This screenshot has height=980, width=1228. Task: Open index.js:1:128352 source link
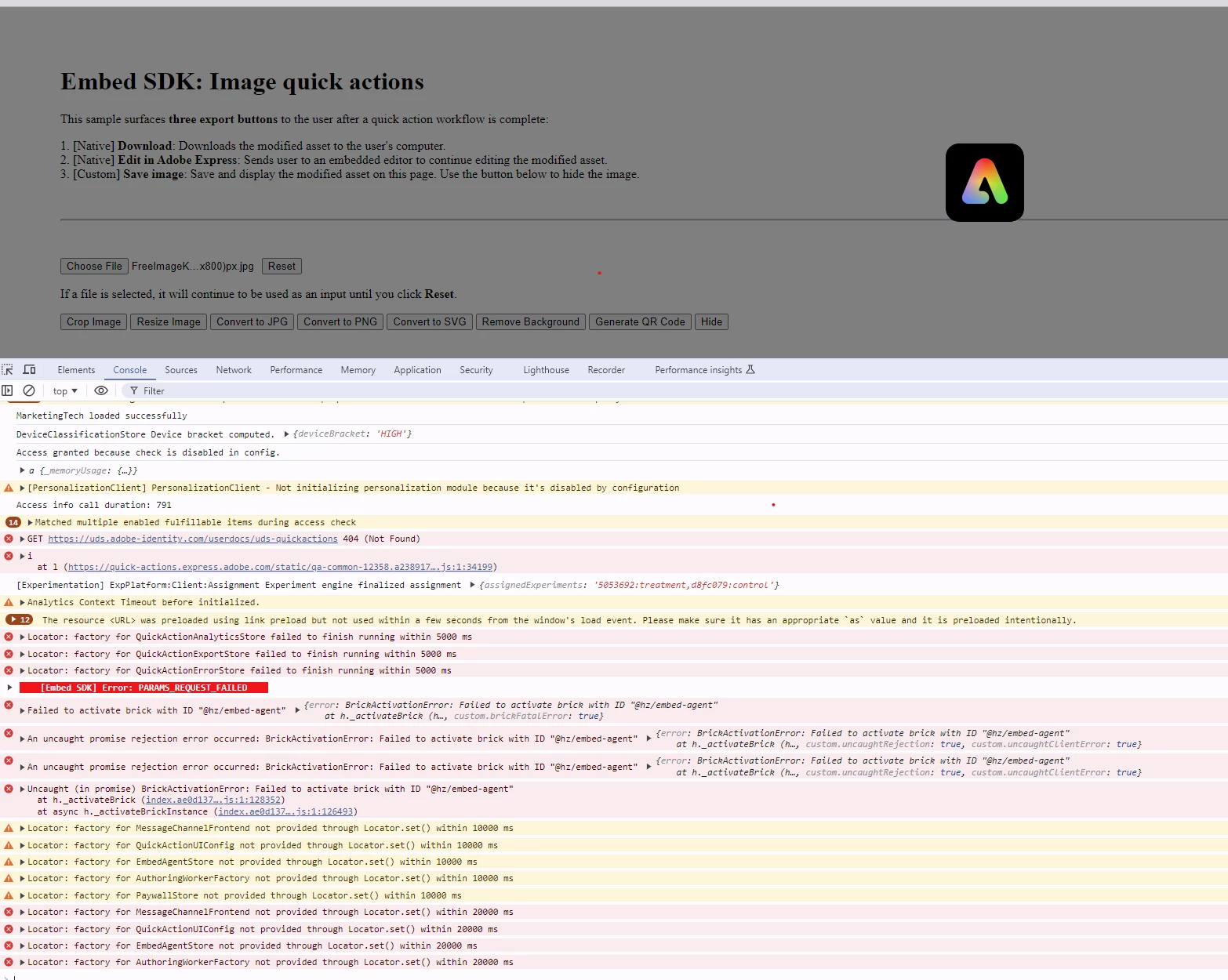click(x=213, y=800)
